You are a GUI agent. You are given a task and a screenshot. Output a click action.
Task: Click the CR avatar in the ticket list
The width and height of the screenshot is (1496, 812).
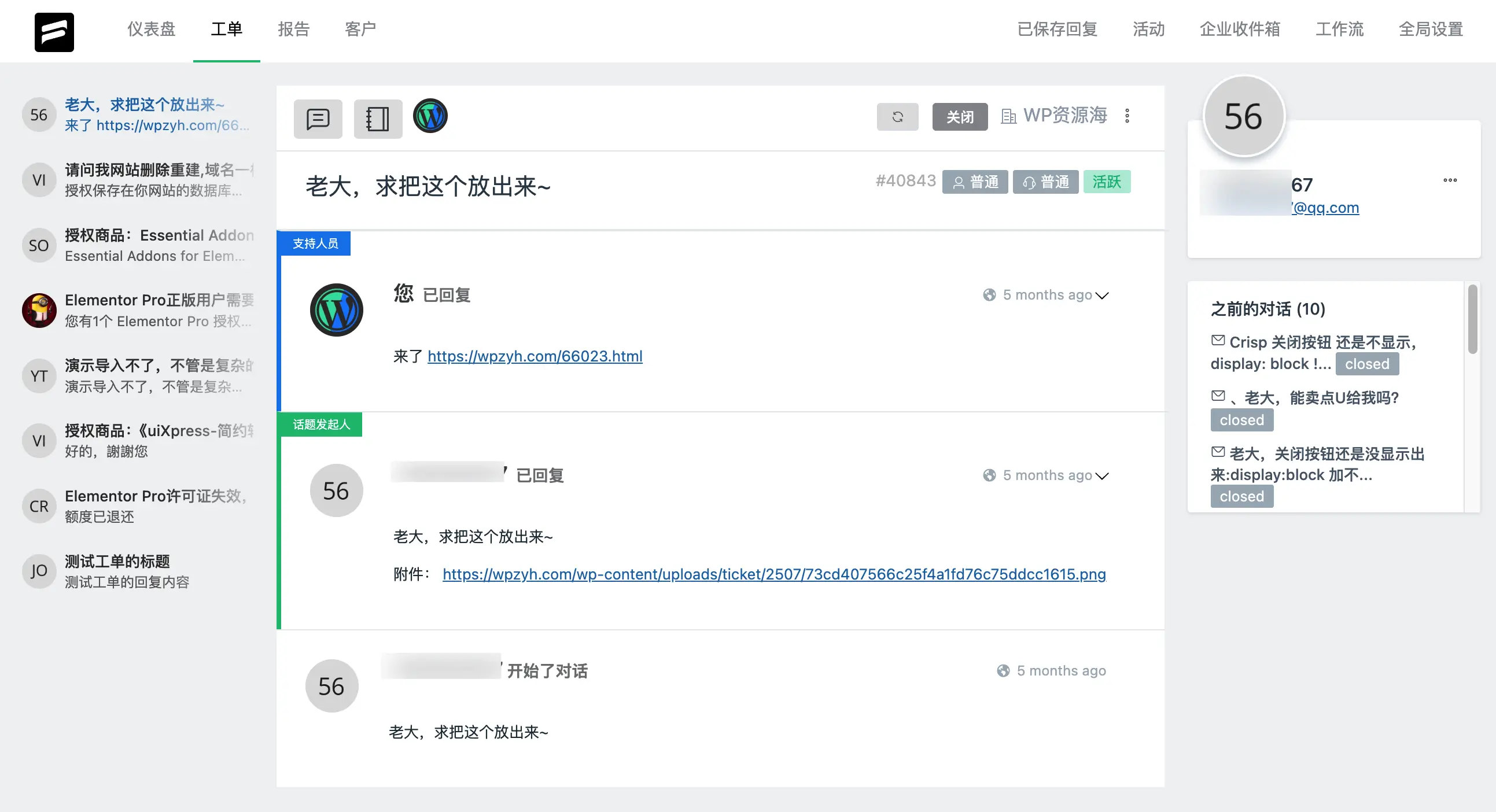click(39, 506)
